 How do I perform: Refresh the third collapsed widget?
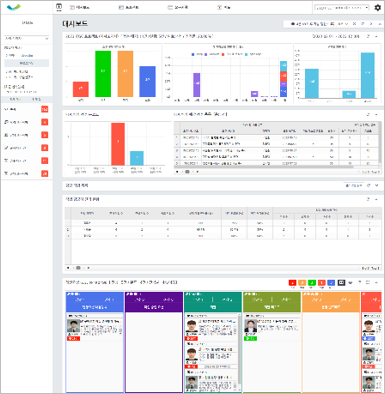point(369,185)
